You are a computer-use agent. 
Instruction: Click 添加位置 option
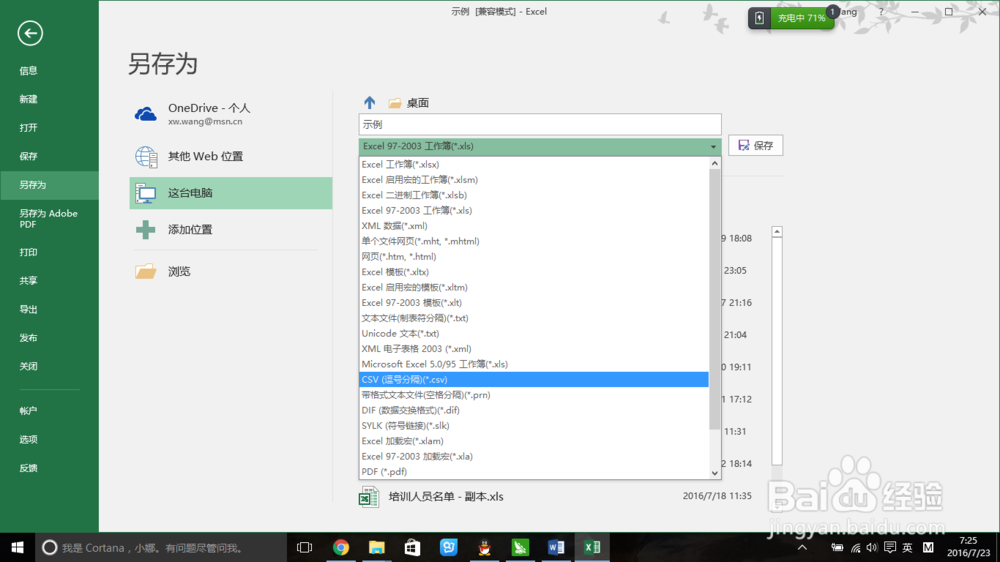(x=231, y=230)
